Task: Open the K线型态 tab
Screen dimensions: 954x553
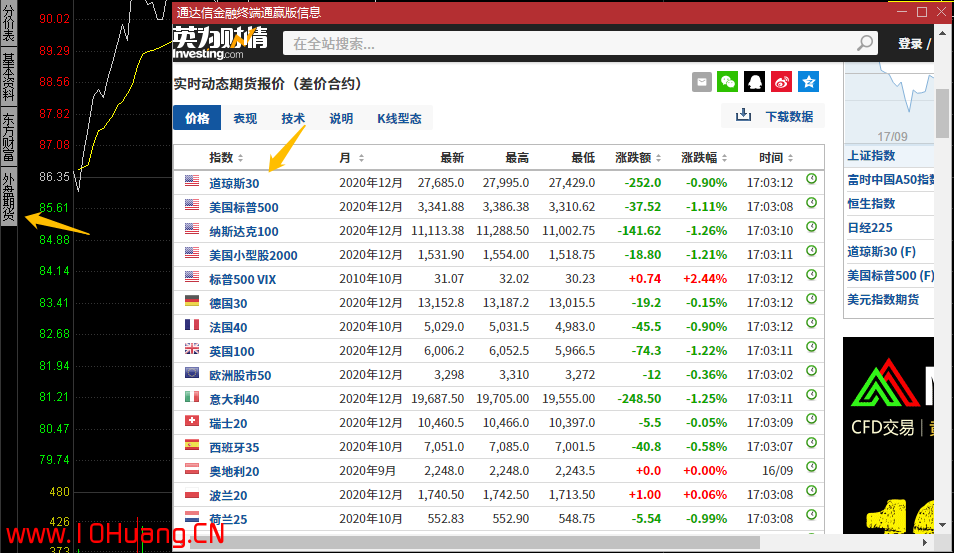Action: click(x=399, y=118)
